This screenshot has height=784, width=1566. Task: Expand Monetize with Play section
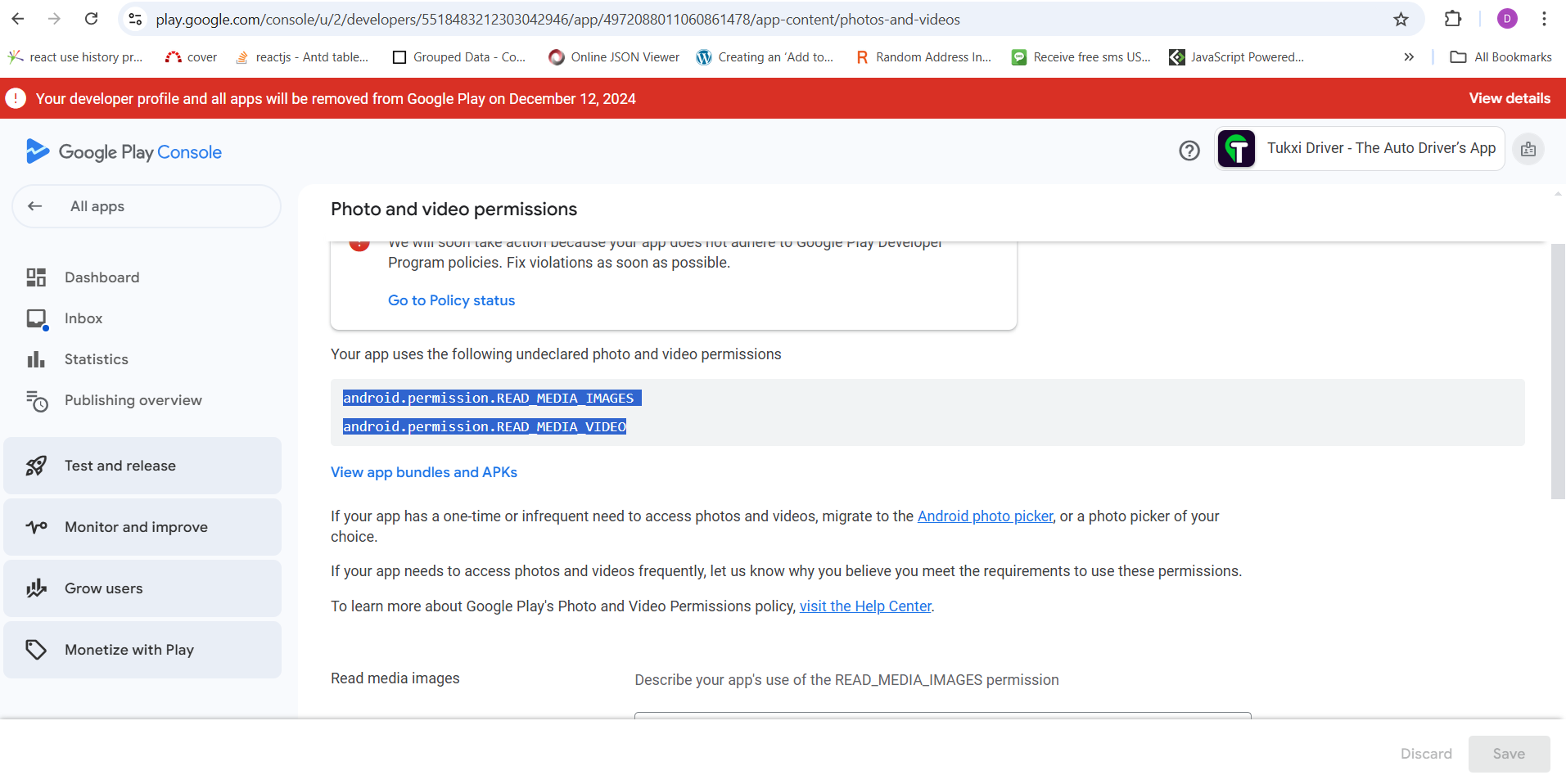tap(142, 650)
